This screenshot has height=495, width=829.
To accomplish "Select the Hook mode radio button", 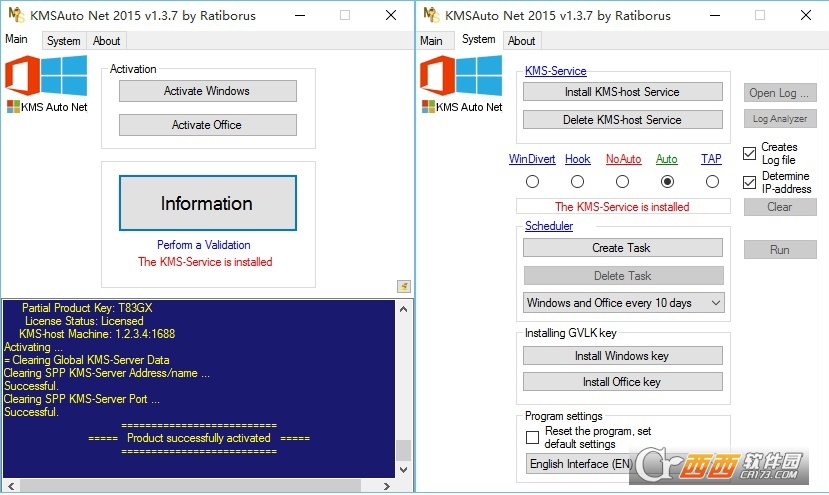I will [x=577, y=182].
